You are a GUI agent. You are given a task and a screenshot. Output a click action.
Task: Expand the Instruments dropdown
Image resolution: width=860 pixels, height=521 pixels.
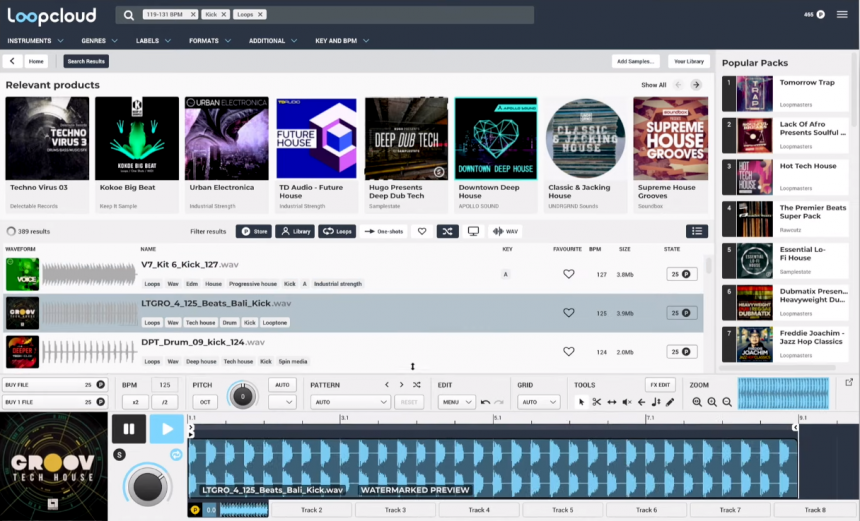coord(35,41)
